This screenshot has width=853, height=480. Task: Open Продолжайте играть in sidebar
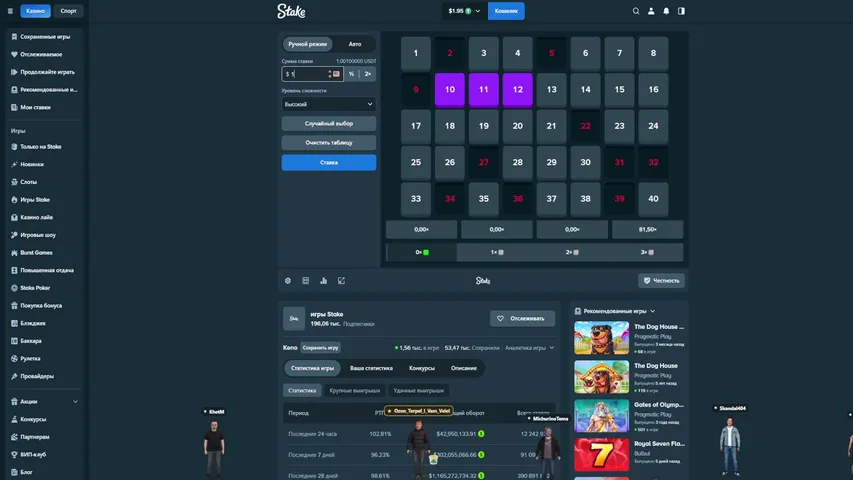45,72
